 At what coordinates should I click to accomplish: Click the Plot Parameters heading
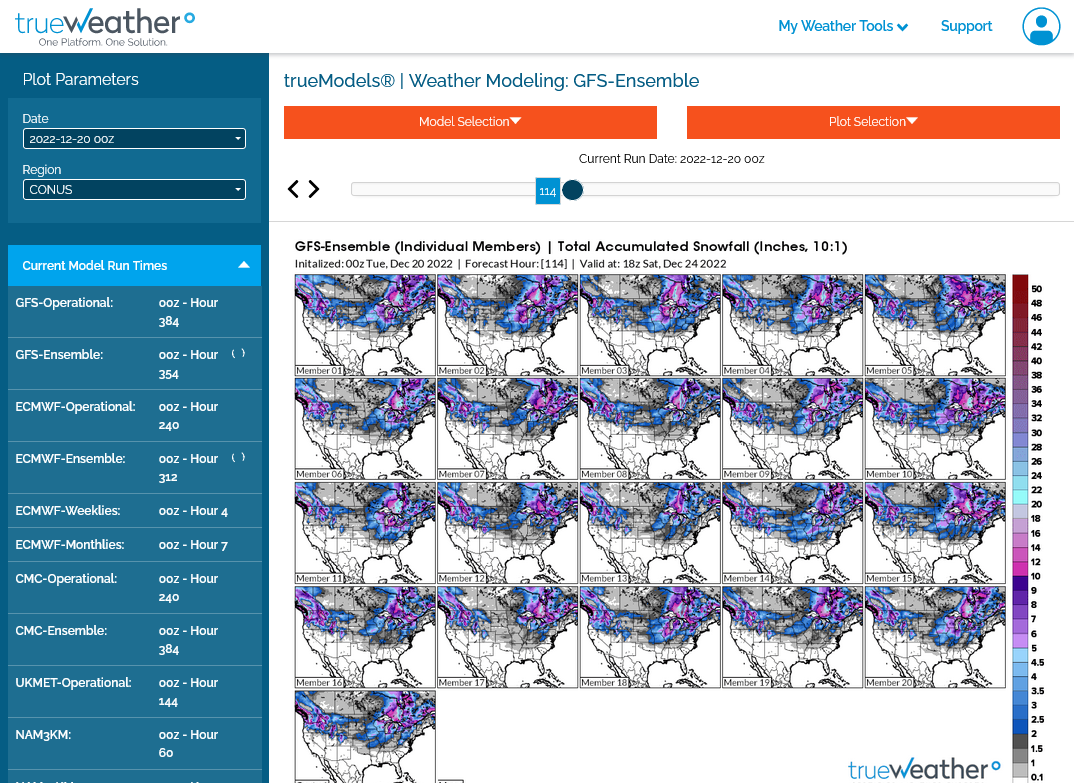[x=81, y=79]
